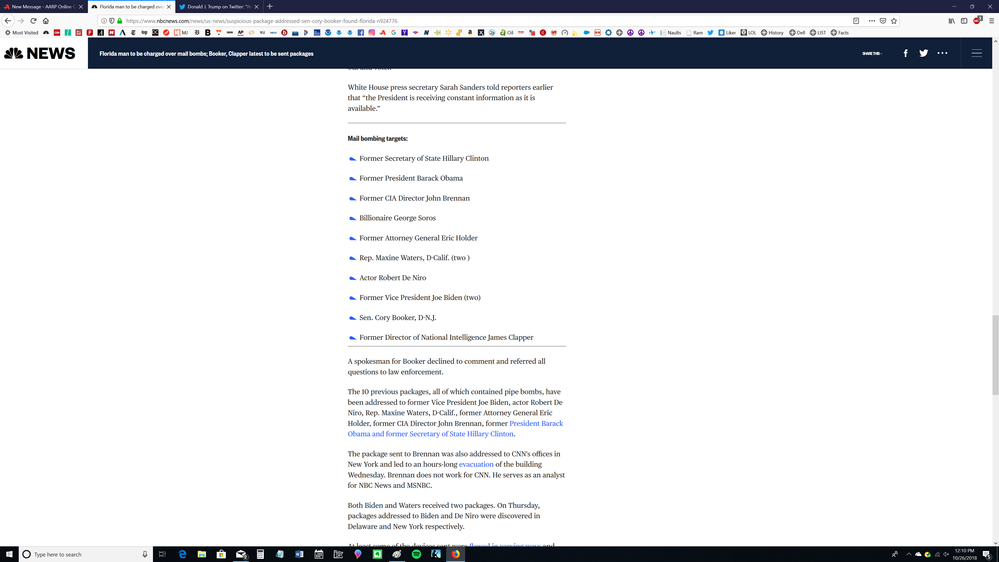Select the Florida man NBC News tab
Image resolution: width=999 pixels, height=562 pixels.
[131, 6]
